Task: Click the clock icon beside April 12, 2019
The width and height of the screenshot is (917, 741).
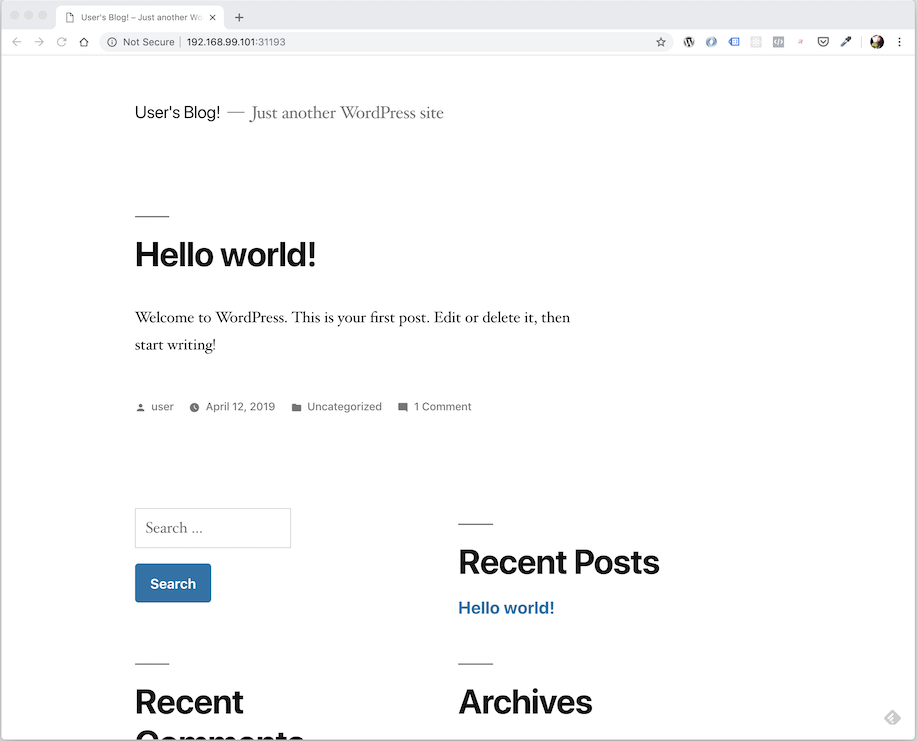Action: pos(194,408)
